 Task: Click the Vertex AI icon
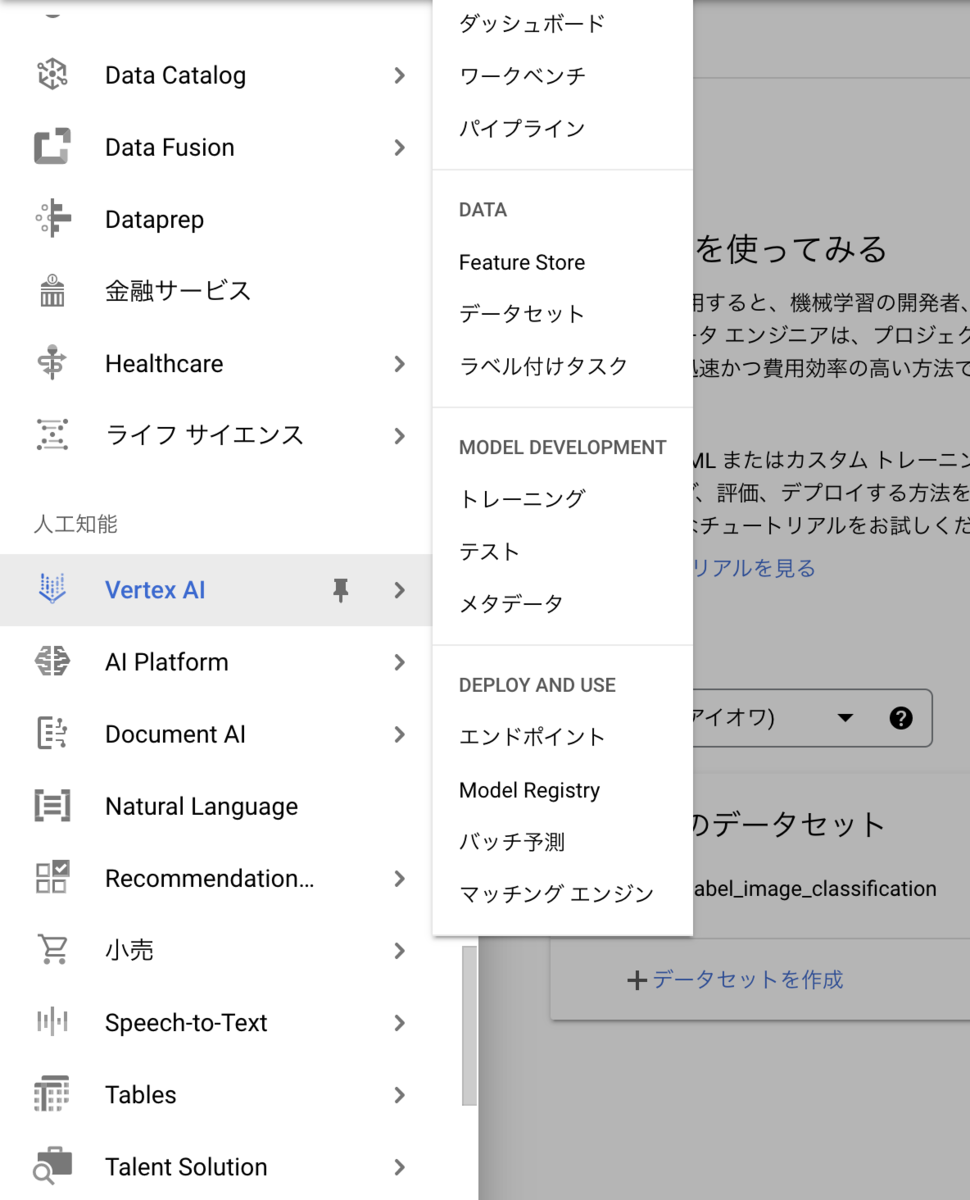pos(52,590)
